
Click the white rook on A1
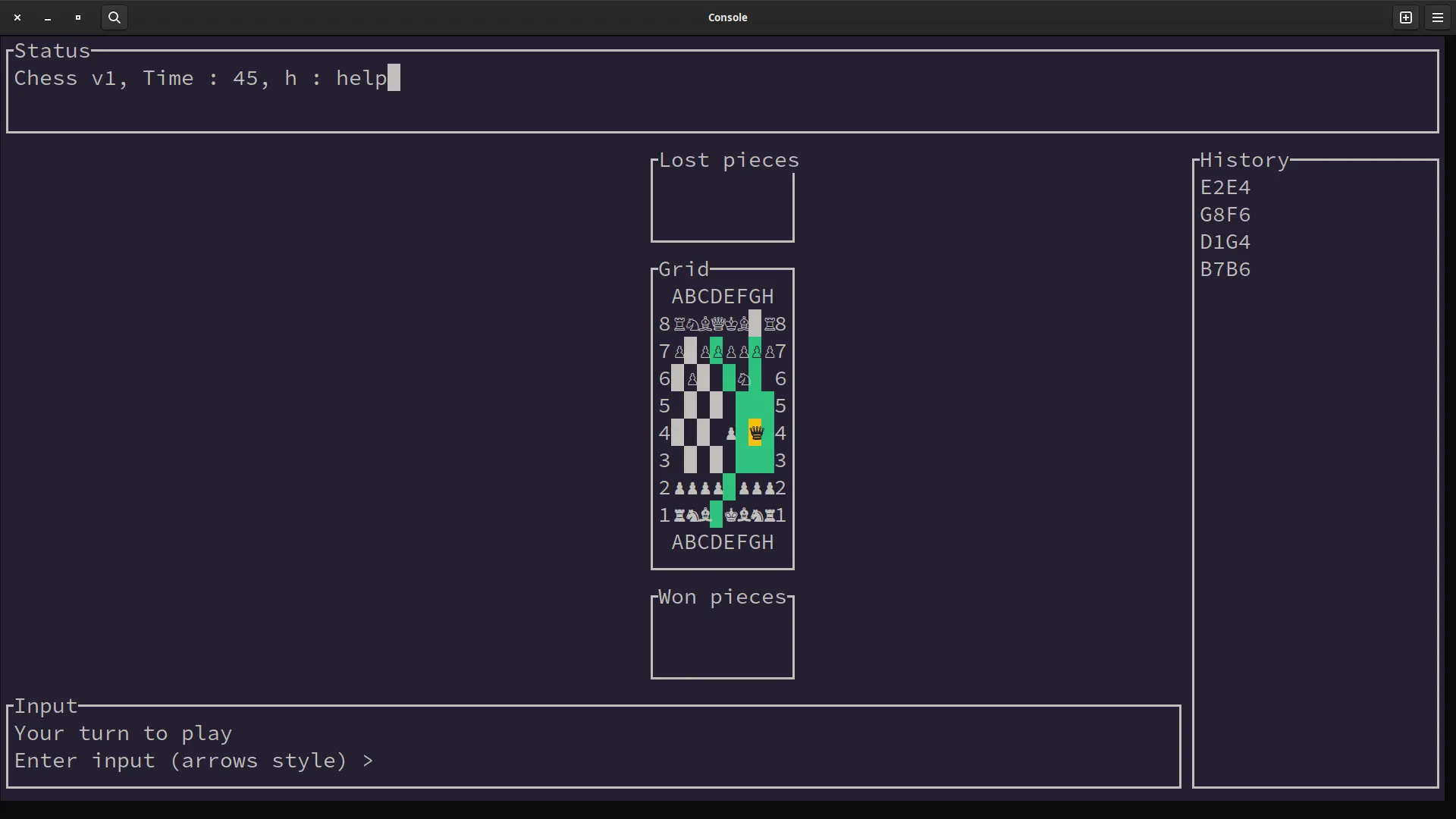(679, 516)
